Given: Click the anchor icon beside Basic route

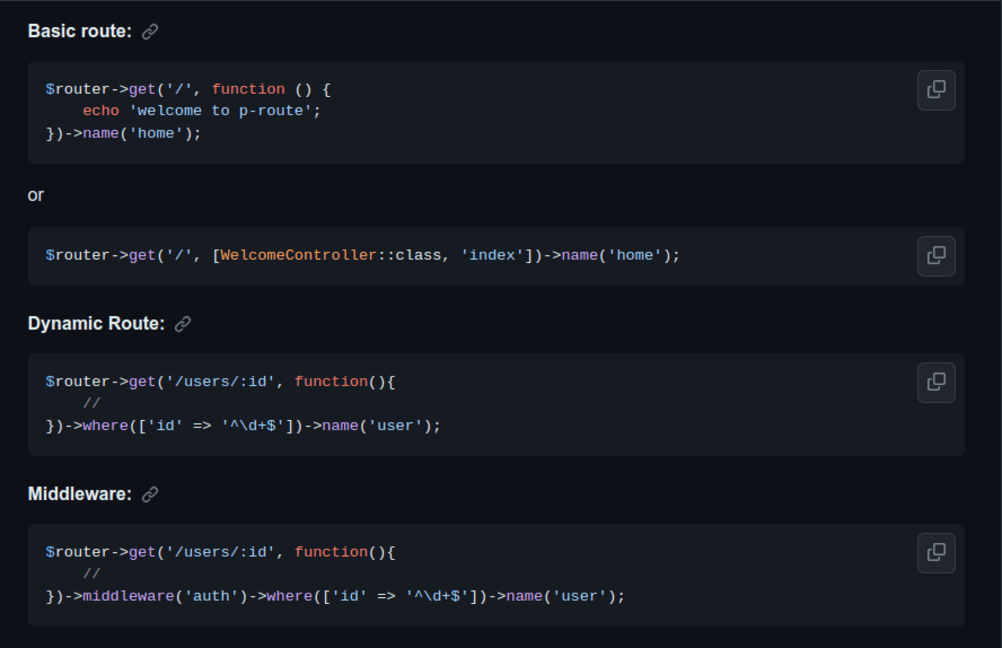Looking at the screenshot, I should [x=150, y=31].
